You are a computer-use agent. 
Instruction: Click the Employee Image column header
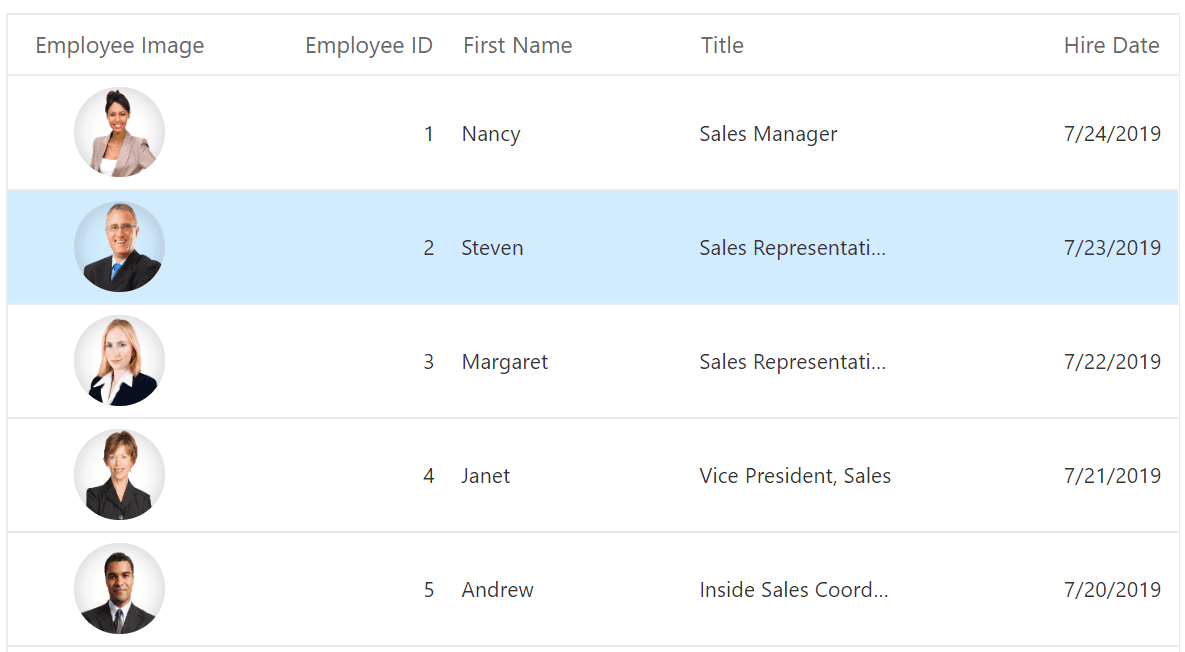coord(119,45)
